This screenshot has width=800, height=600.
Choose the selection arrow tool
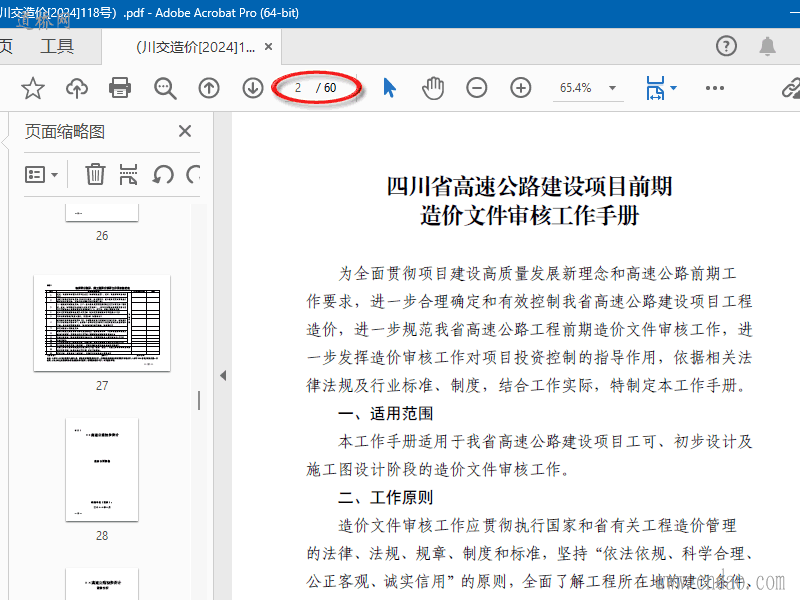(x=389, y=88)
